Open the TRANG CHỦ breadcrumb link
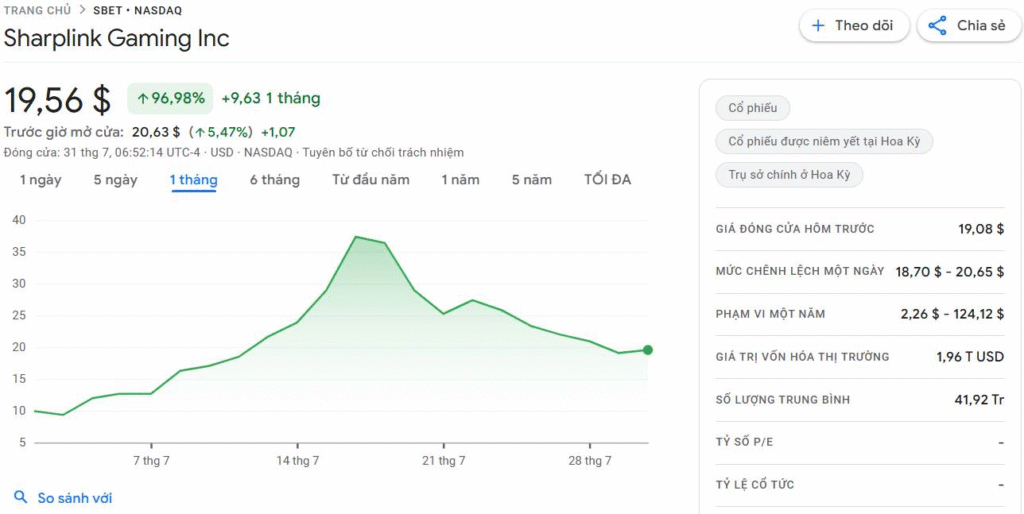The width and height of the screenshot is (1024, 514). pos(37,10)
